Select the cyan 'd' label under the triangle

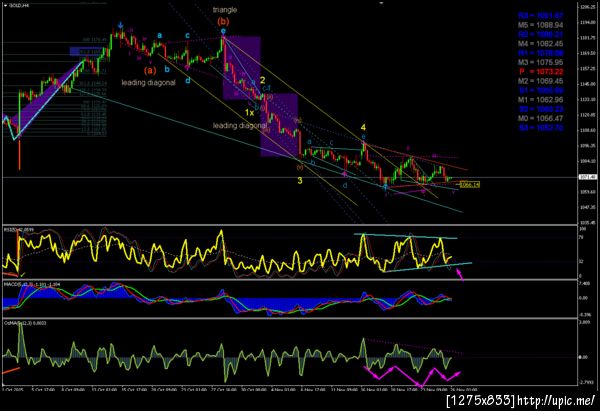pos(188,81)
